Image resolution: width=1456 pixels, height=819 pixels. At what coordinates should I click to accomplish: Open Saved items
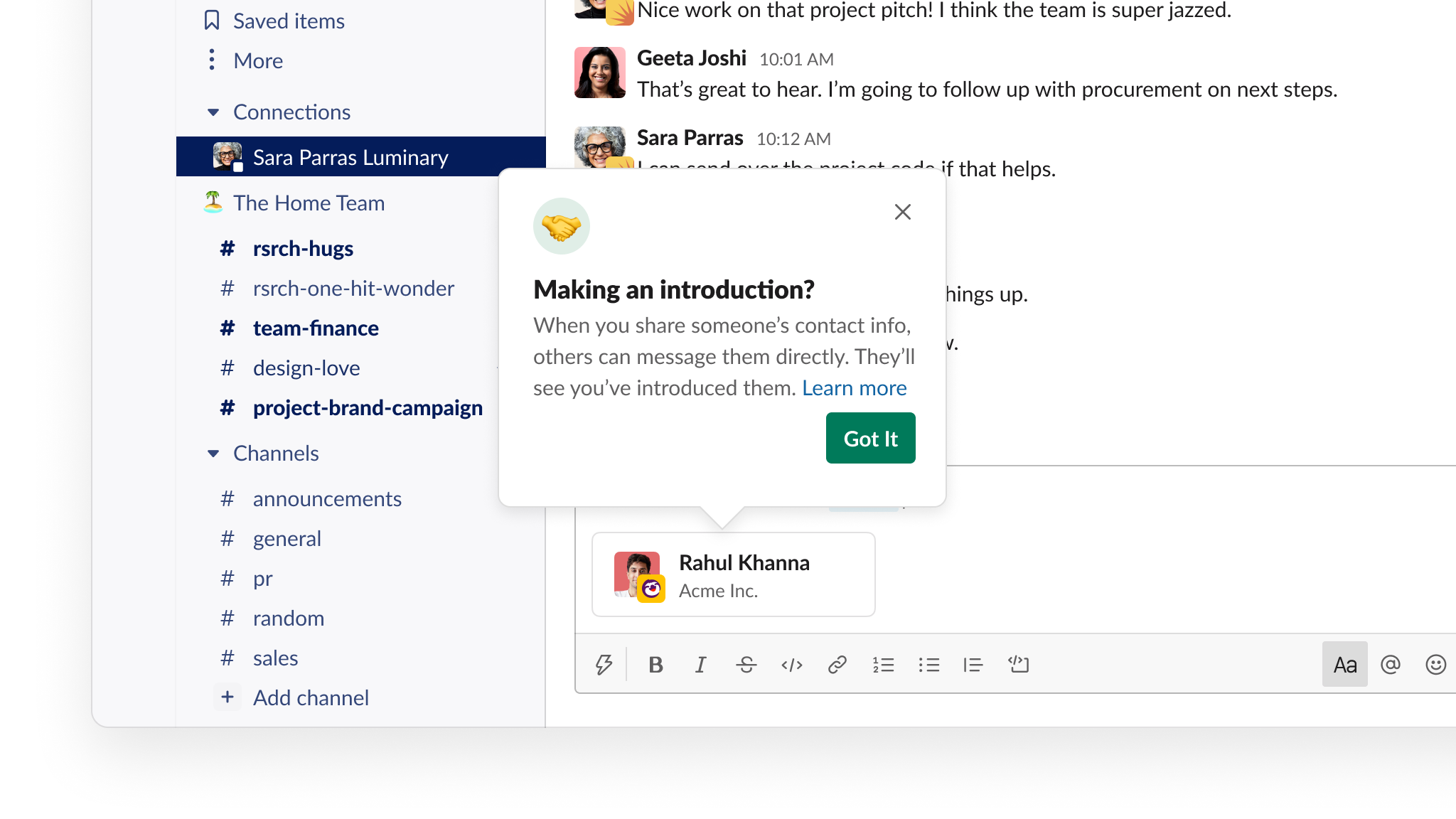289,21
